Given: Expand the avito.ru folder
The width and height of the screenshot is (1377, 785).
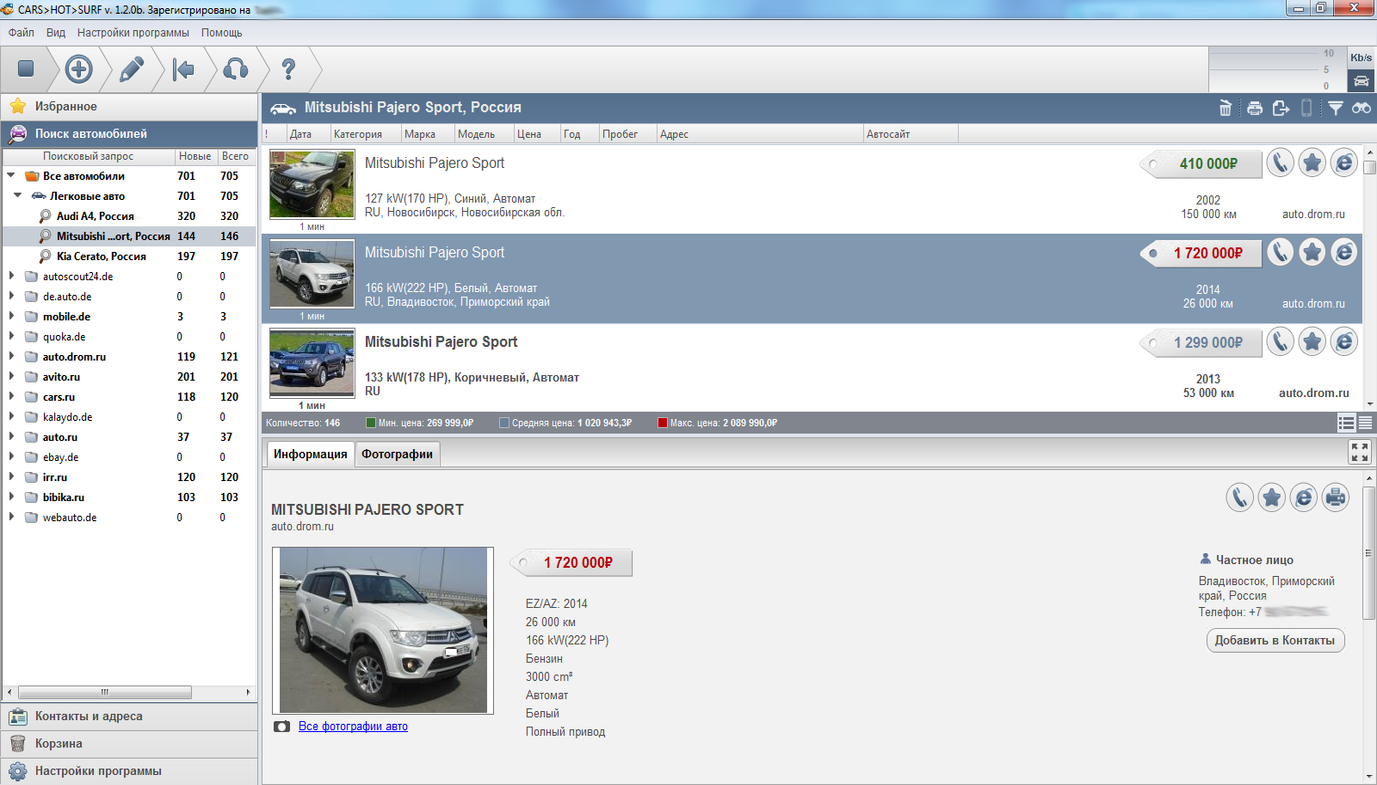Looking at the screenshot, I should tap(11, 376).
